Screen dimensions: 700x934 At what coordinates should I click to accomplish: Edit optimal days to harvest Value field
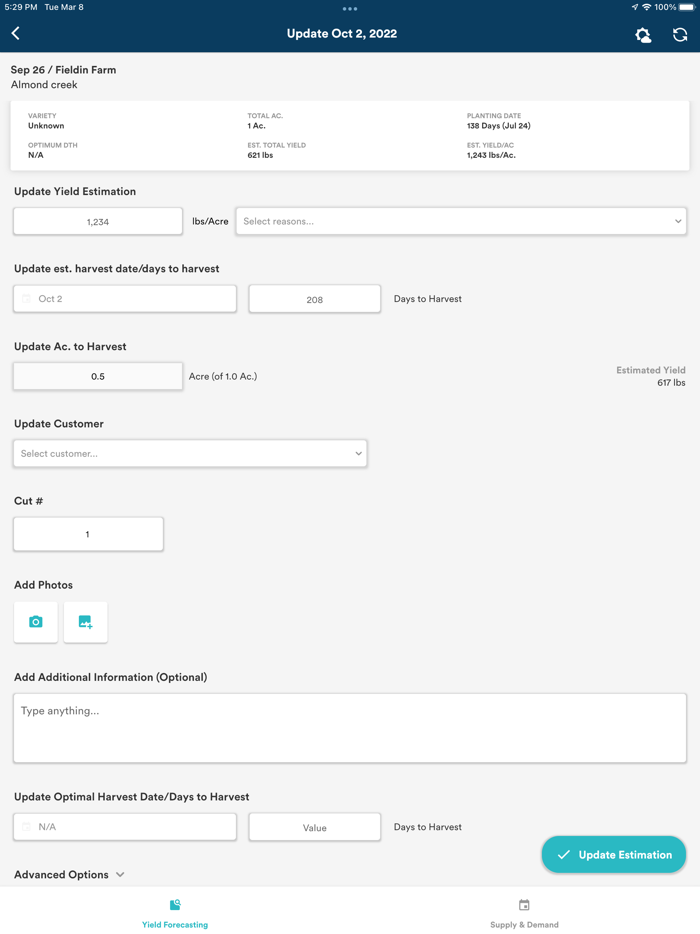[315, 827]
